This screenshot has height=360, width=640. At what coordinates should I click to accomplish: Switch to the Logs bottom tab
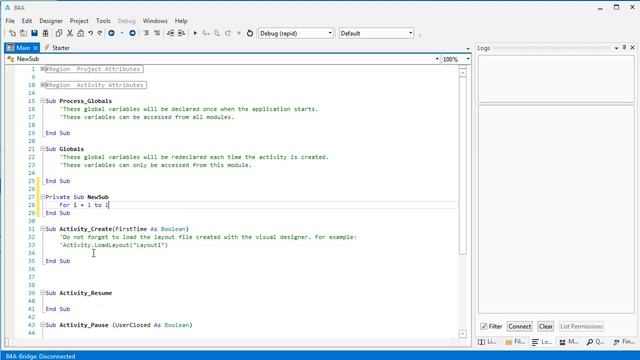(542, 342)
